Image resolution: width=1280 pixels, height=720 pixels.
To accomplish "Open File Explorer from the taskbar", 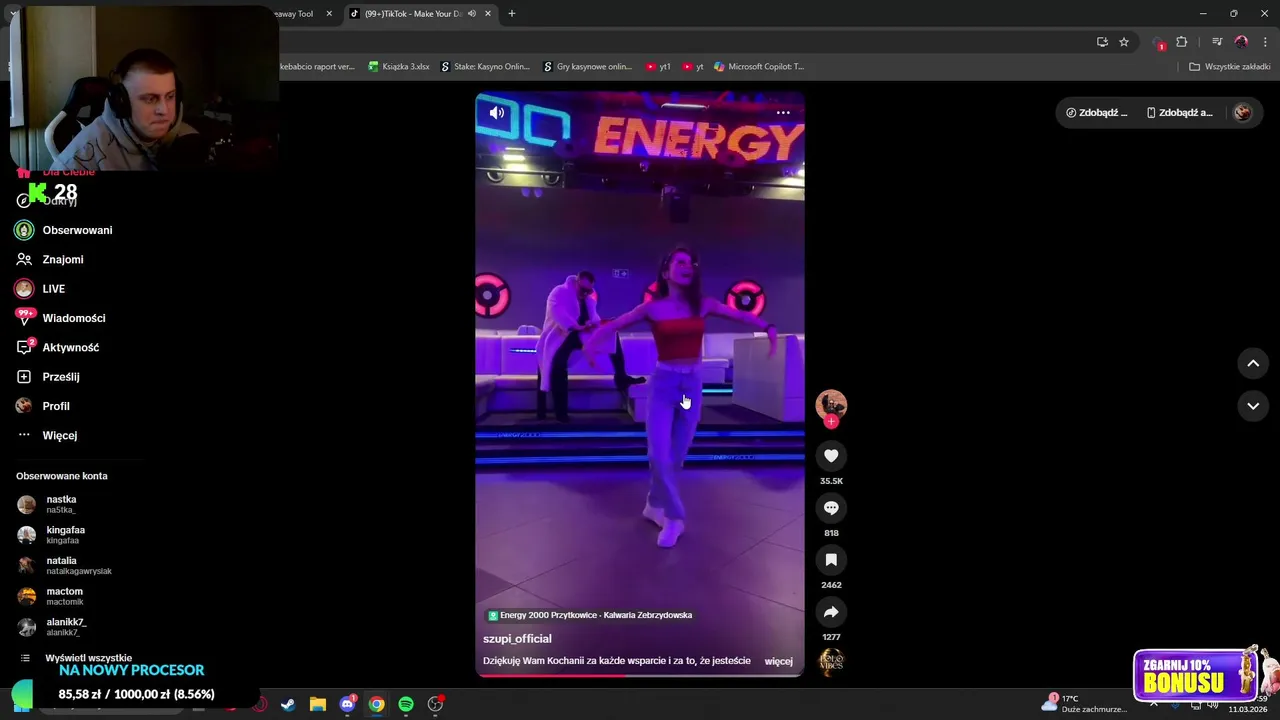I will point(317,705).
